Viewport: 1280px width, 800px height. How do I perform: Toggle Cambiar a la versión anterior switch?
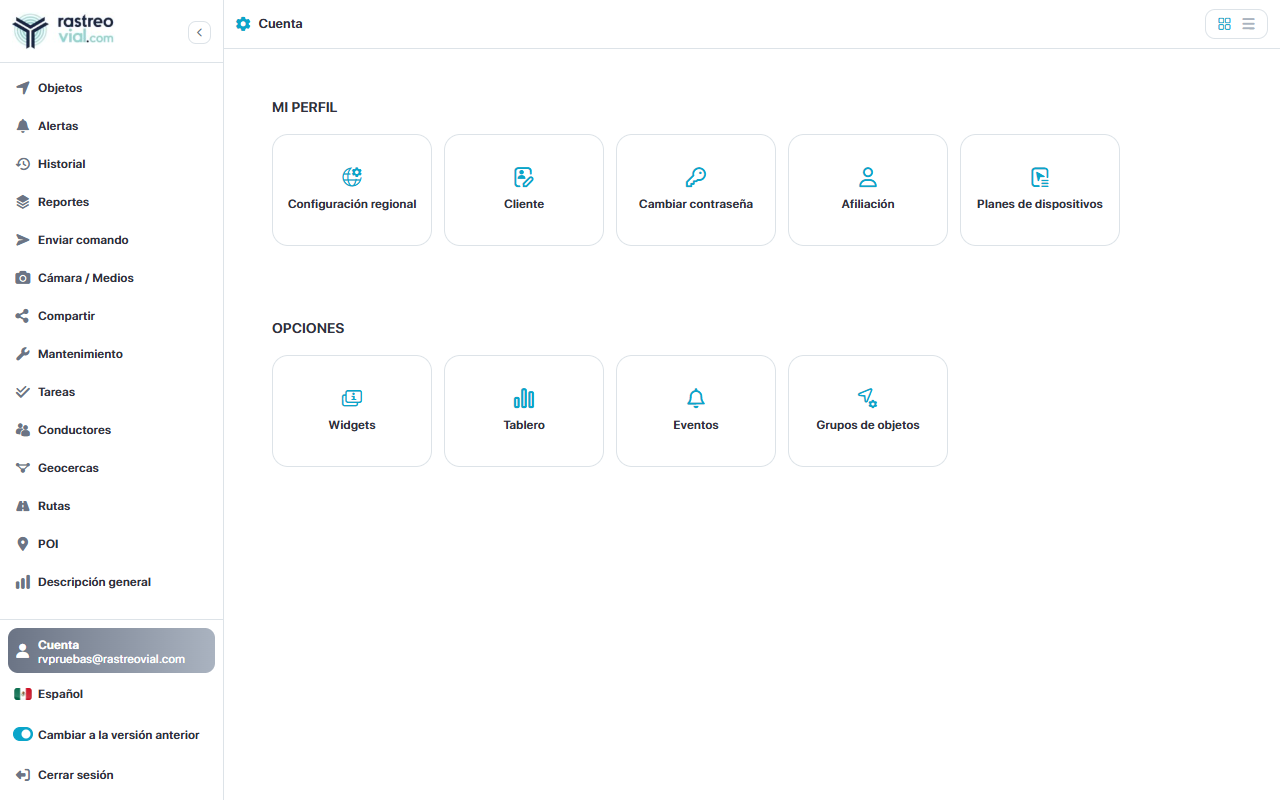click(23, 734)
